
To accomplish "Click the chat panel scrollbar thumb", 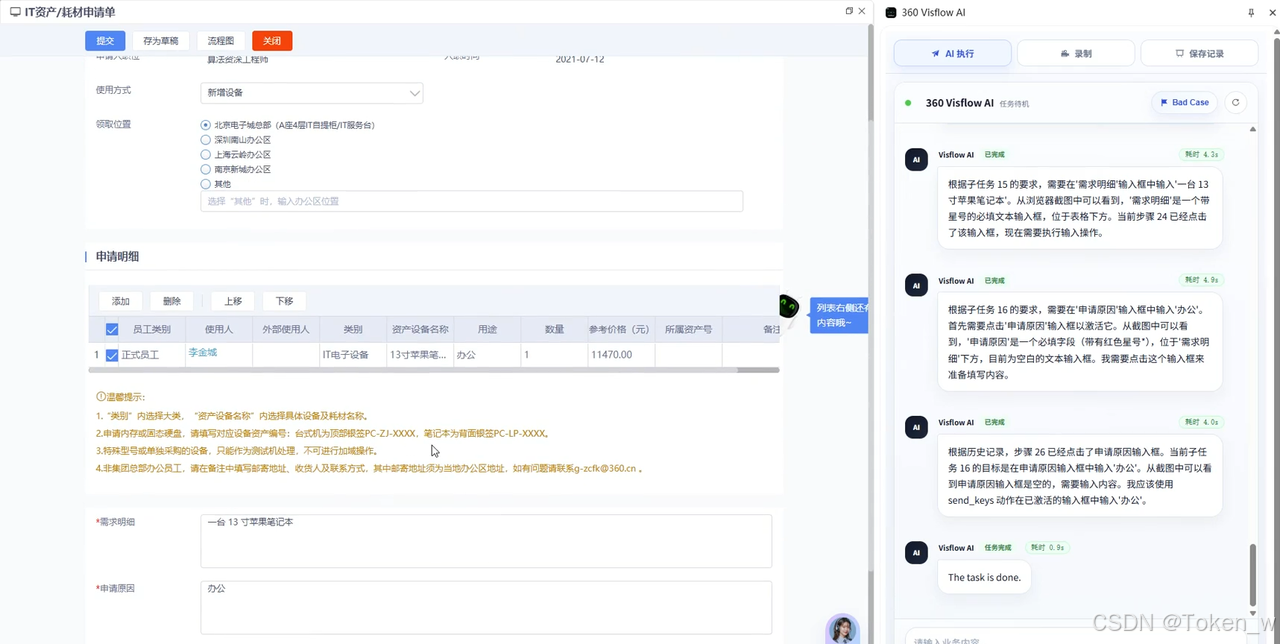I will (1253, 573).
